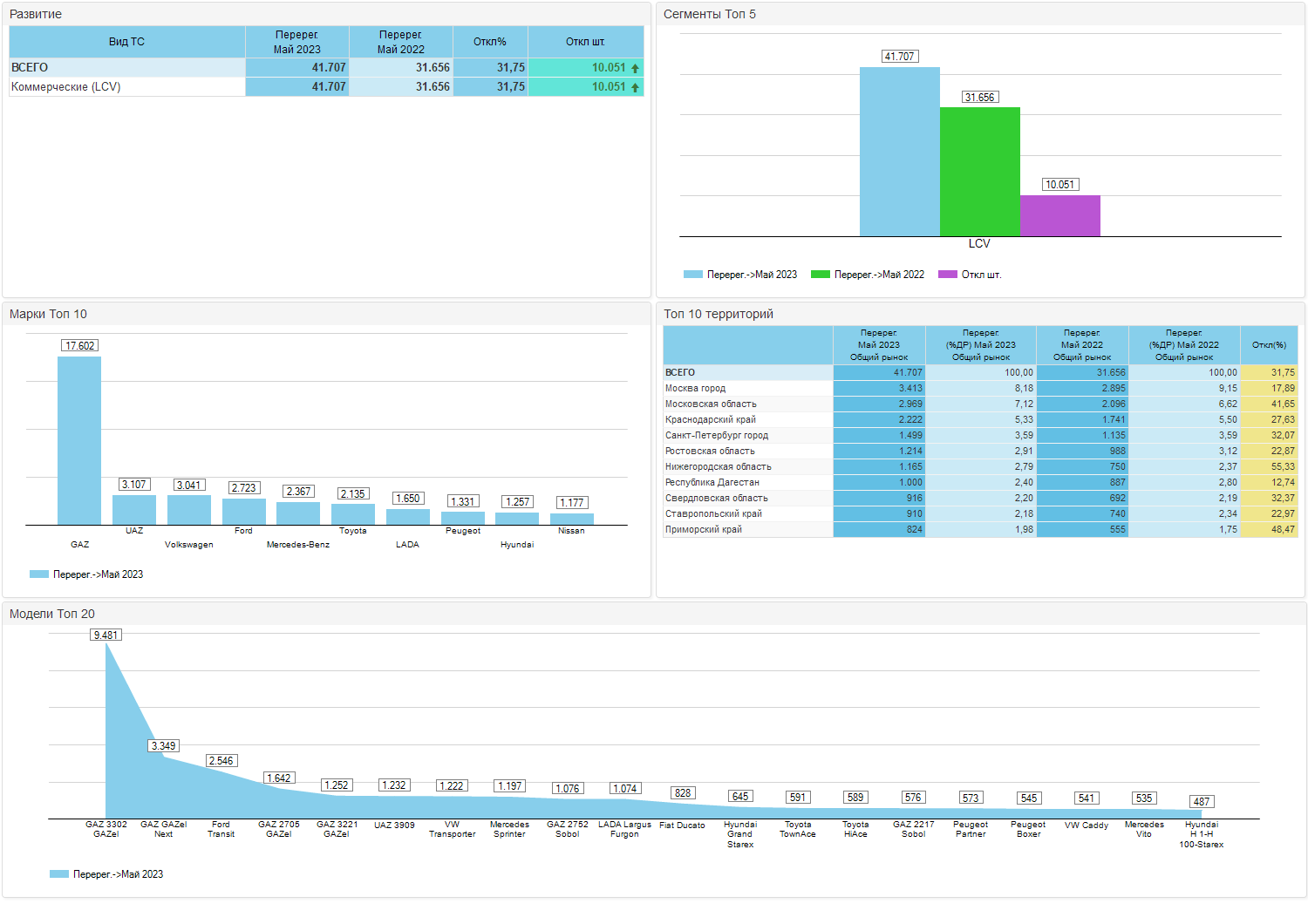Click the Приморский край row

coord(980,529)
